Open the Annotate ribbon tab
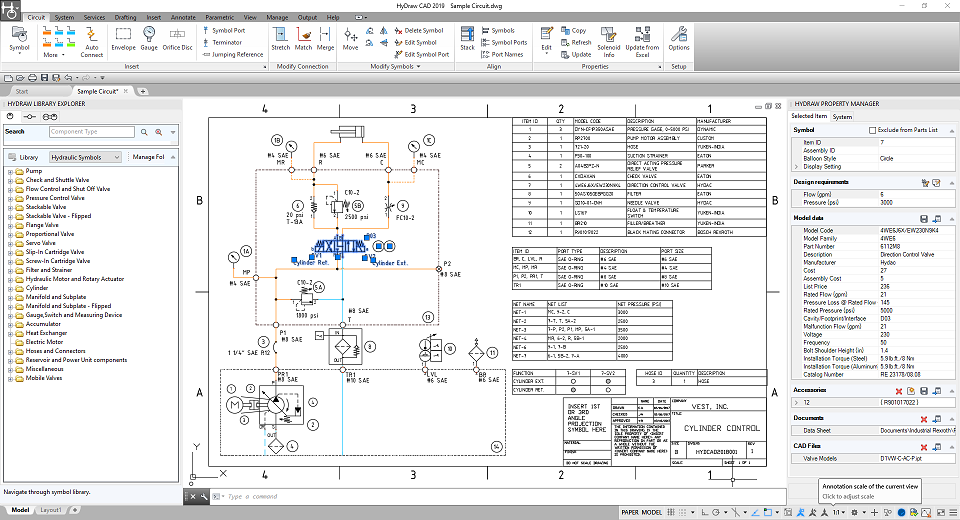This screenshot has width=960, height=520. (183, 17)
